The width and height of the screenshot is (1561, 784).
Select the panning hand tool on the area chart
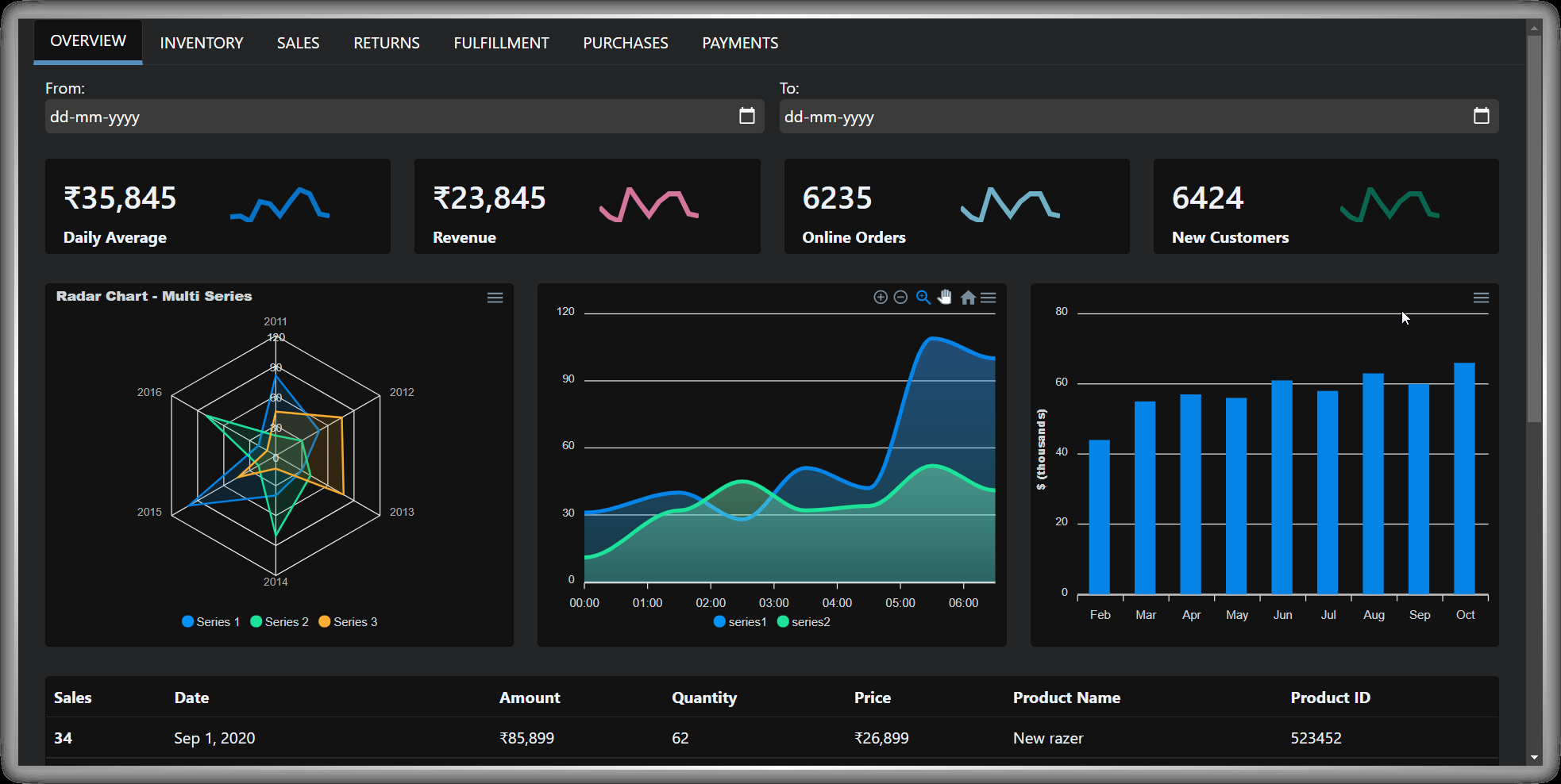945,297
